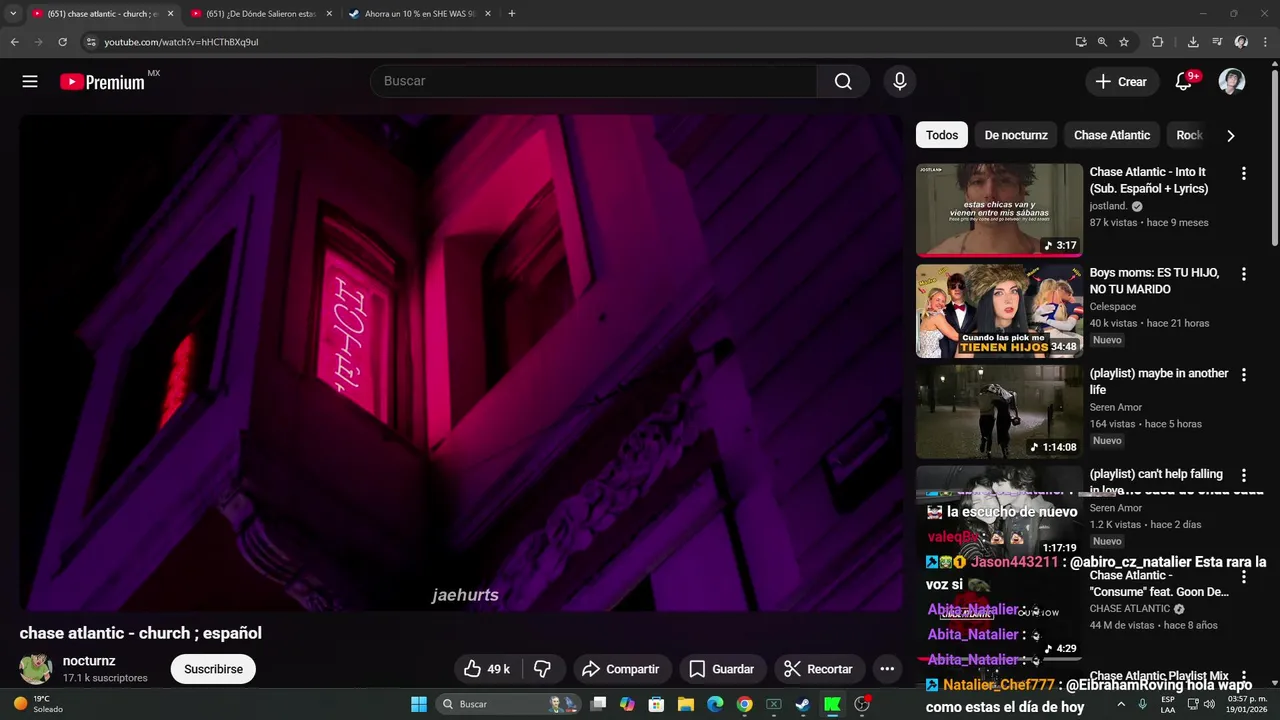Open a new browser tab
The height and width of the screenshot is (720, 1280).
coord(512,14)
